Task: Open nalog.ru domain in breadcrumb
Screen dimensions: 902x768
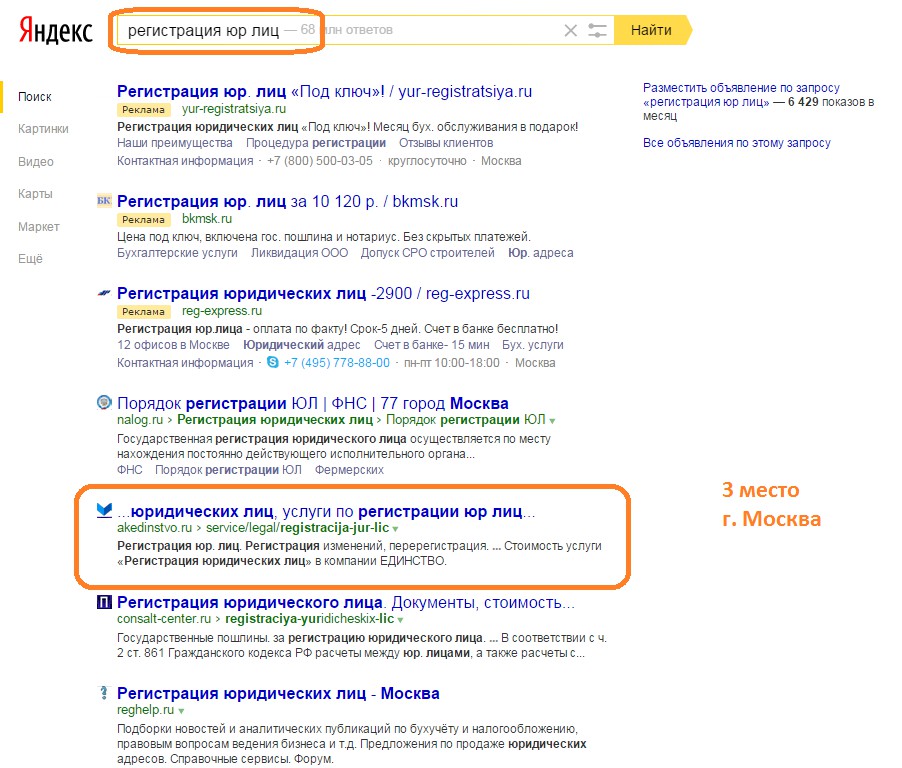Action: pos(140,420)
